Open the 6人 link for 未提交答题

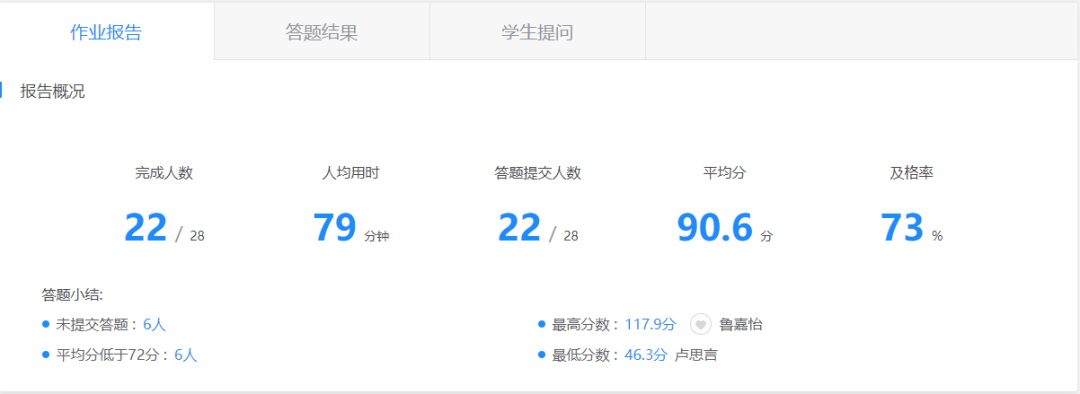click(x=154, y=324)
